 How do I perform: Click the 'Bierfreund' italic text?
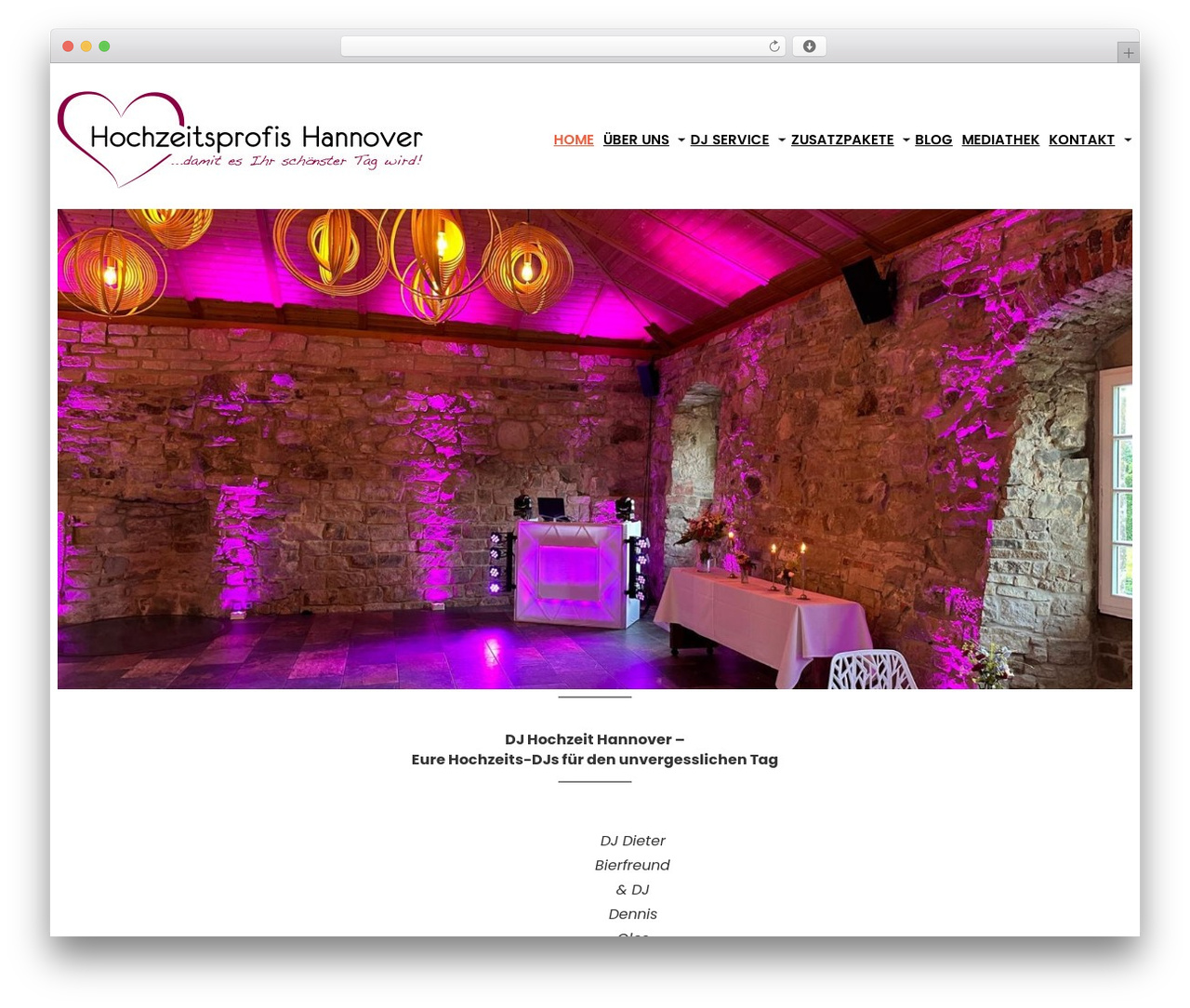tap(632, 865)
